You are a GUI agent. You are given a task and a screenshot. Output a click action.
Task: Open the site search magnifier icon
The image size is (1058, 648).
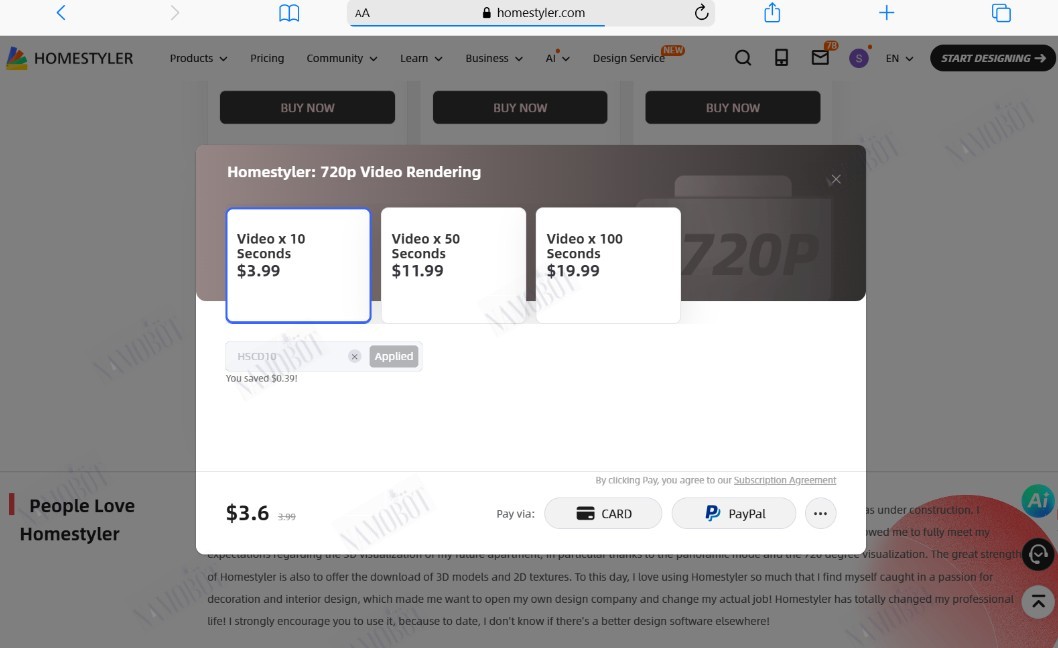click(743, 58)
